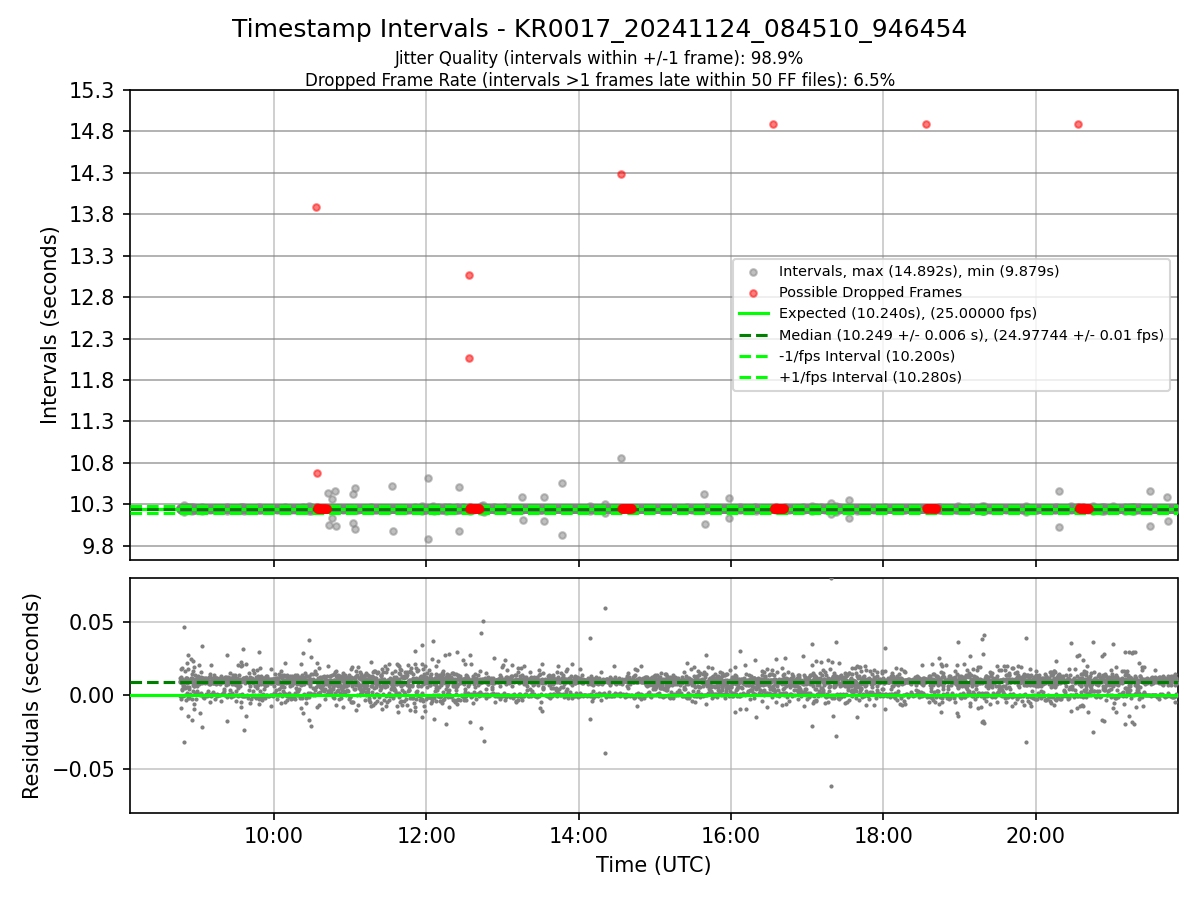Click the 10:00 time tick label
1200x900 pixels.
click(274, 834)
